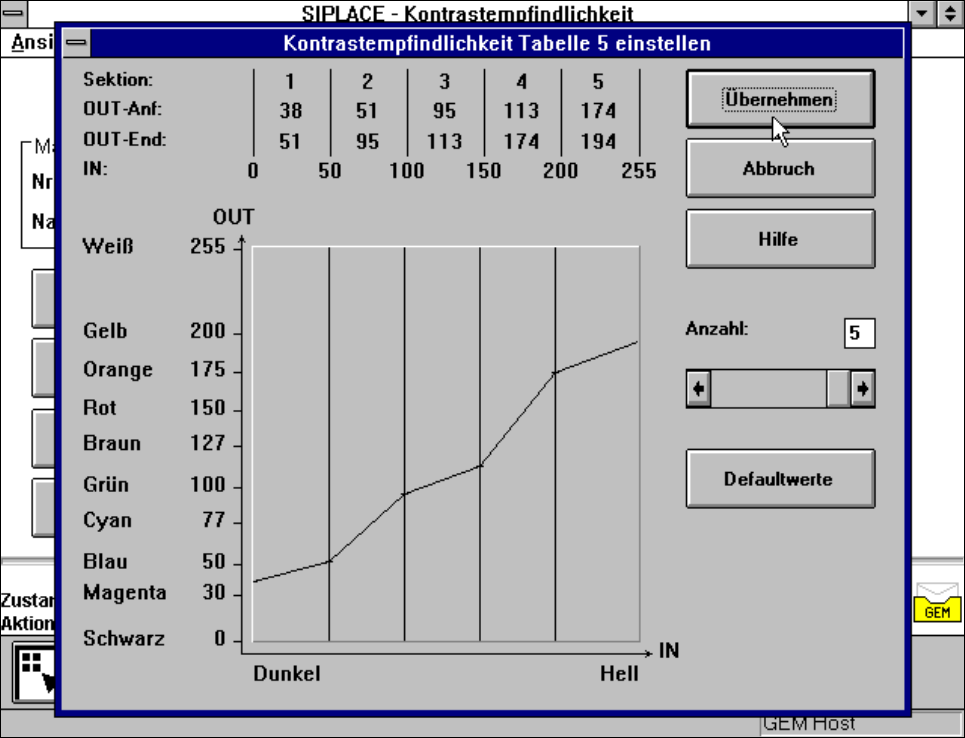Select section 1 OUT-End value 51

click(290, 141)
